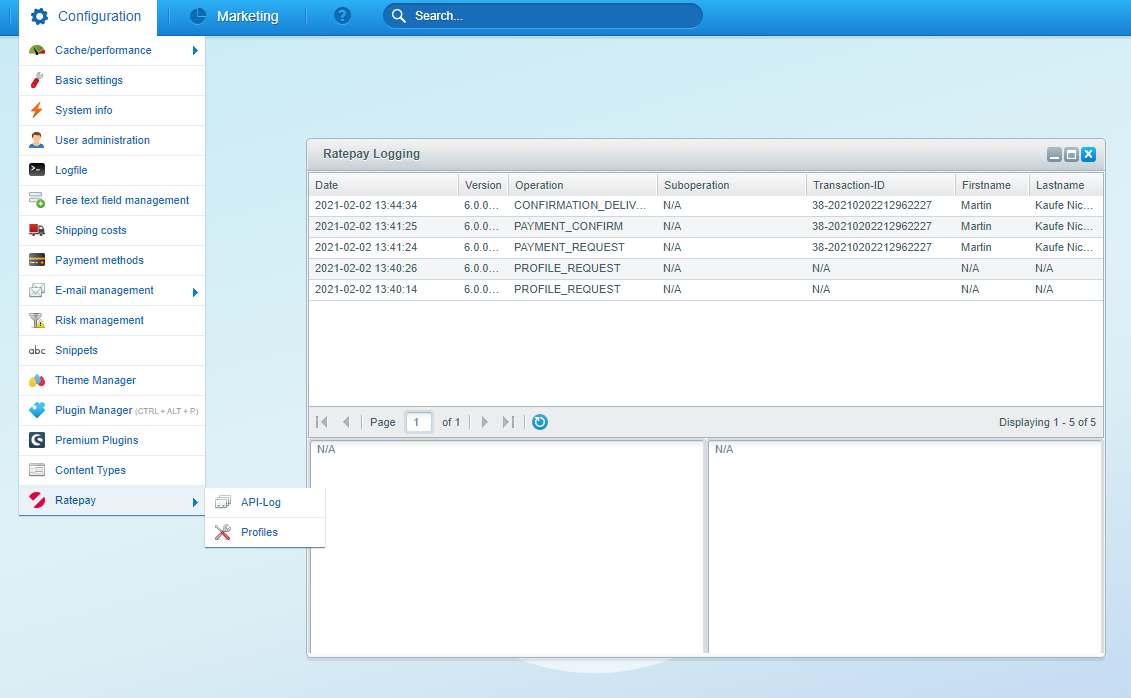Click the Profiles wrench icon
This screenshot has width=1131, height=698.
point(223,532)
